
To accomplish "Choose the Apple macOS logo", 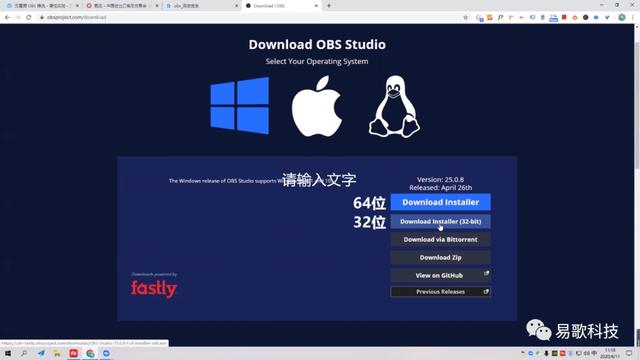I will point(317,106).
